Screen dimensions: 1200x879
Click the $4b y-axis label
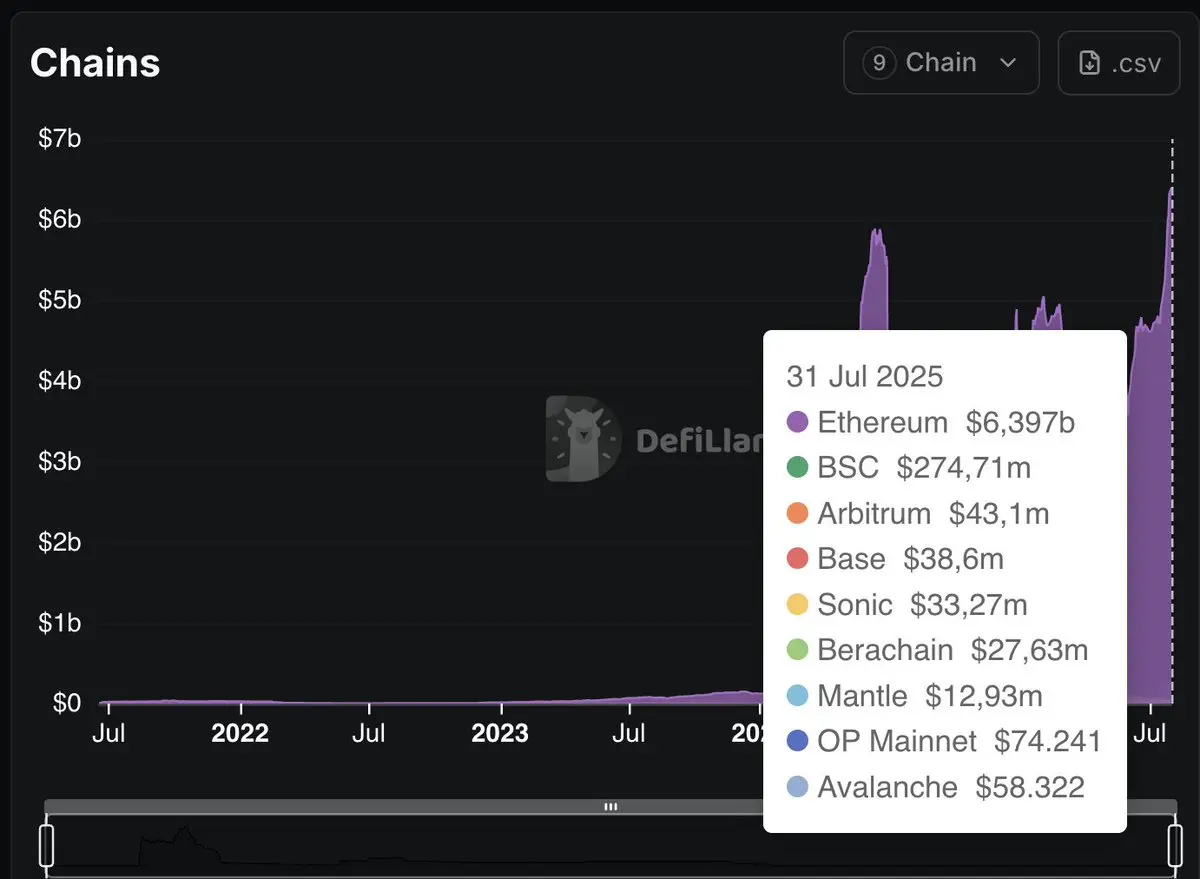(60, 381)
